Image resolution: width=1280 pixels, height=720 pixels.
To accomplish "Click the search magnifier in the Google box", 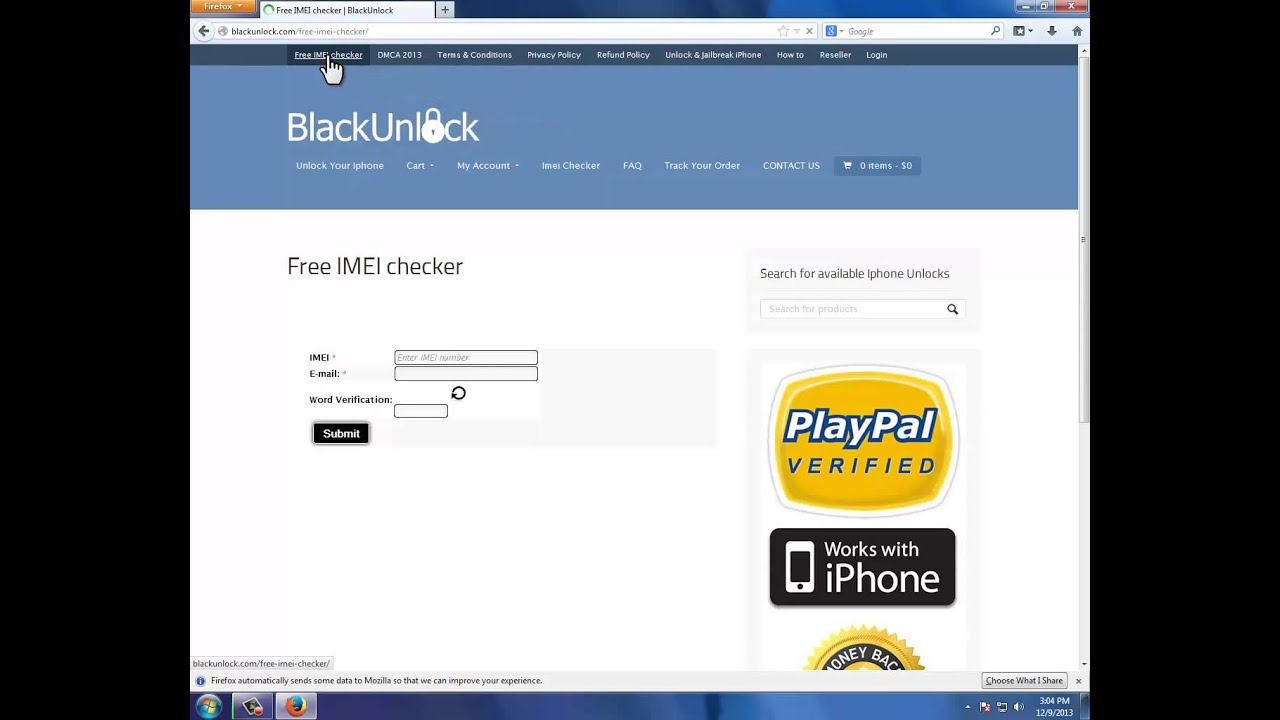I will (995, 31).
